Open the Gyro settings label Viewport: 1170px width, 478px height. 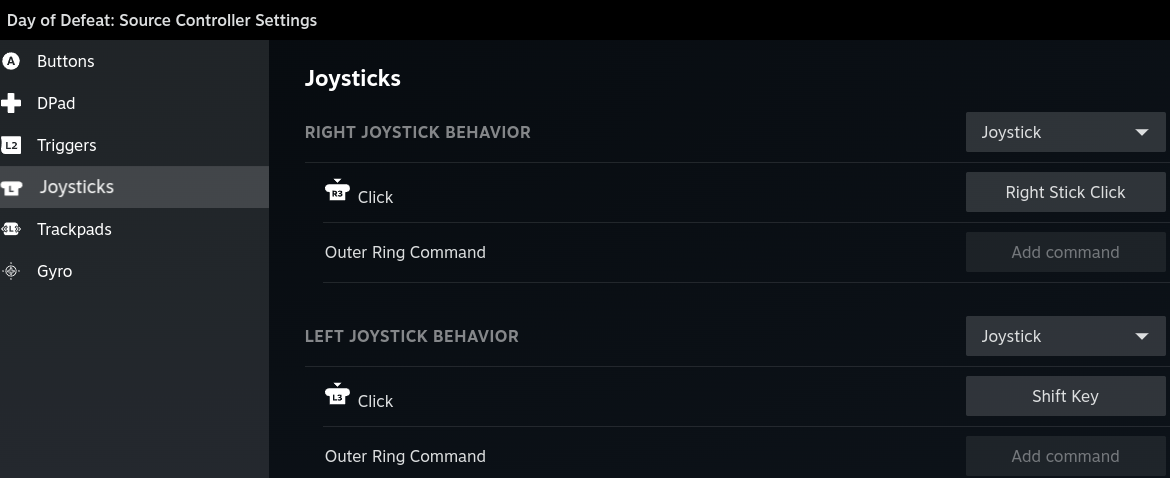point(54,271)
